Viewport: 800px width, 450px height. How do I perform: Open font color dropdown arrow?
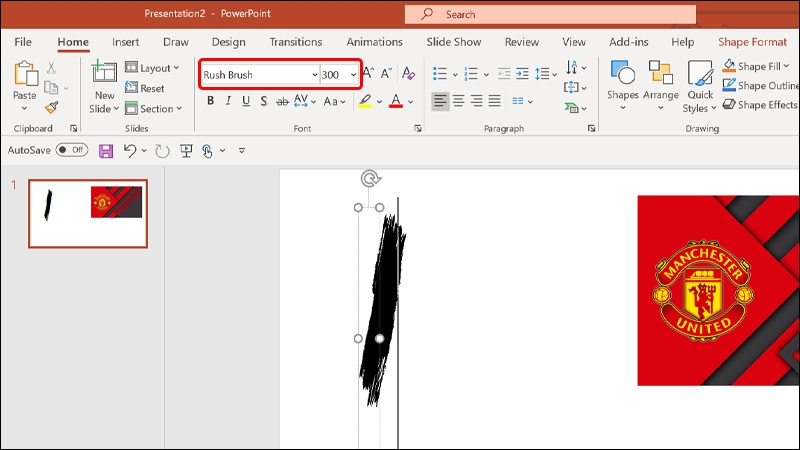click(410, 102)
